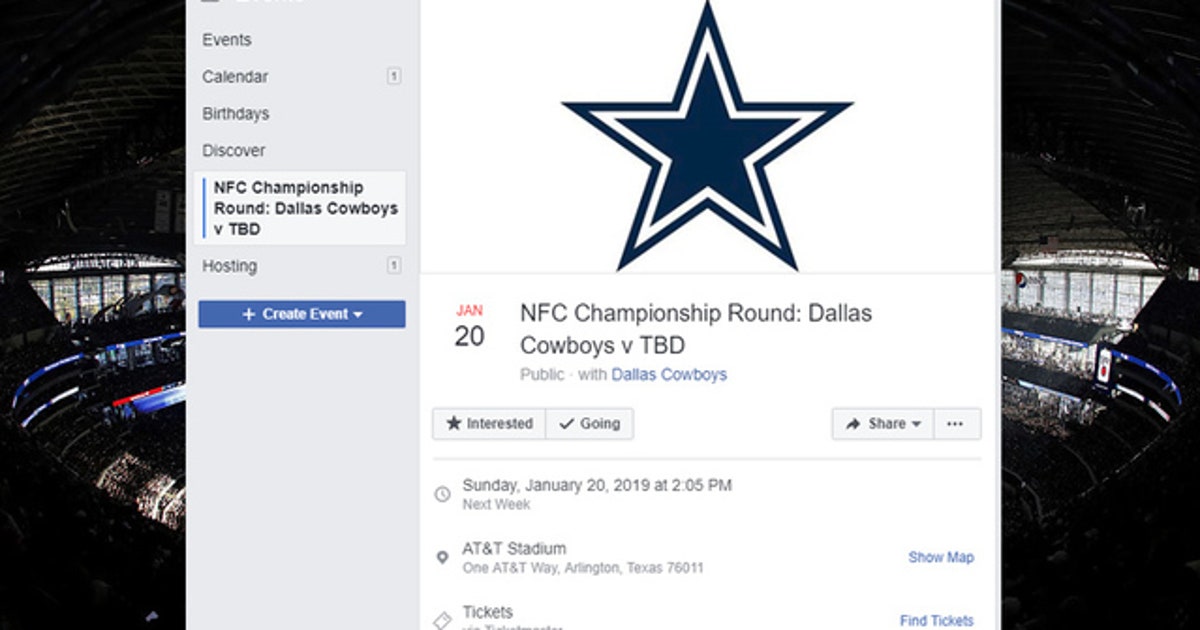Open the three-dots more options menu
1200x630 pixels.
[956, 423]
